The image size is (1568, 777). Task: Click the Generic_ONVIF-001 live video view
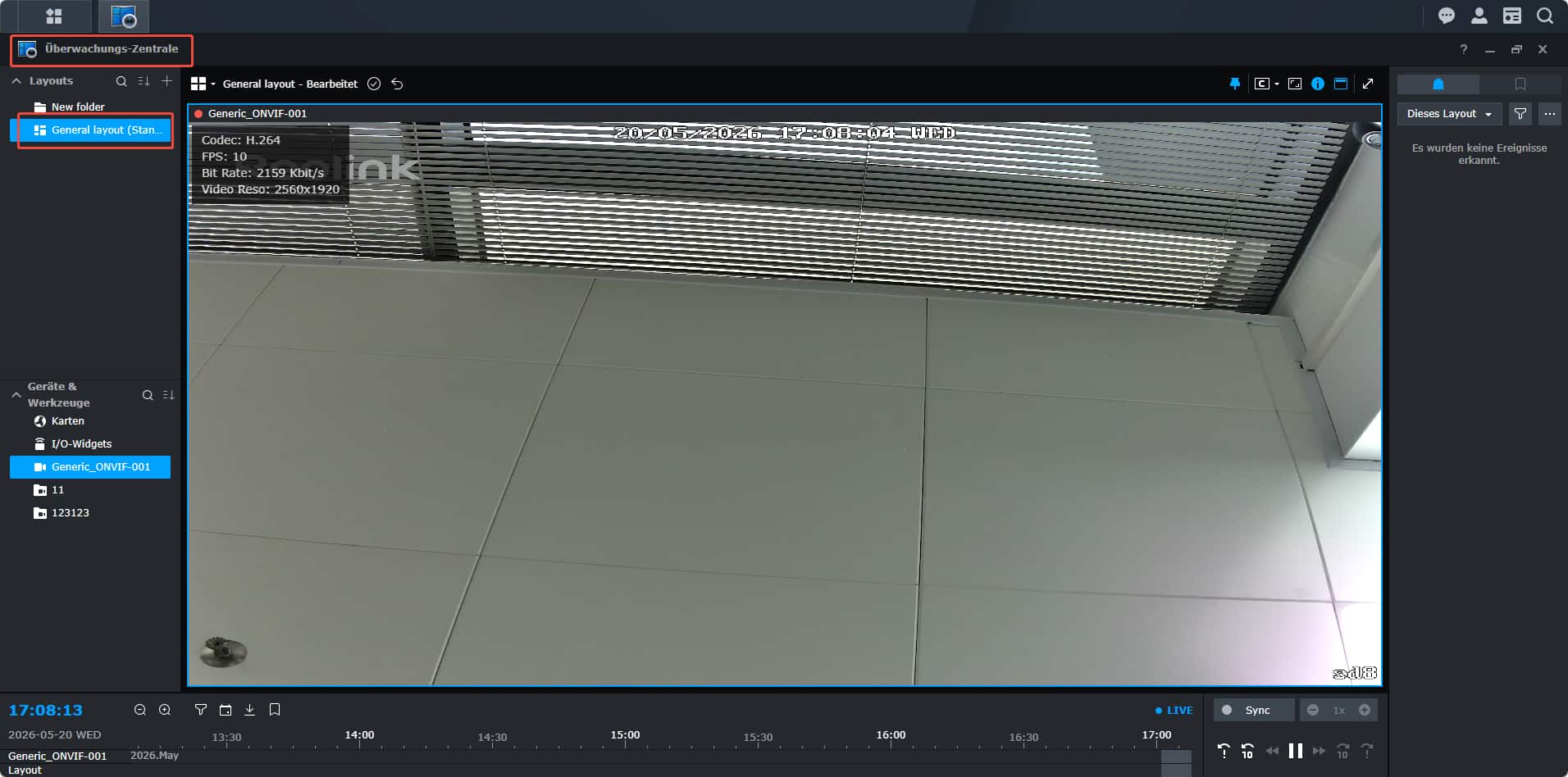coord(785,403)
